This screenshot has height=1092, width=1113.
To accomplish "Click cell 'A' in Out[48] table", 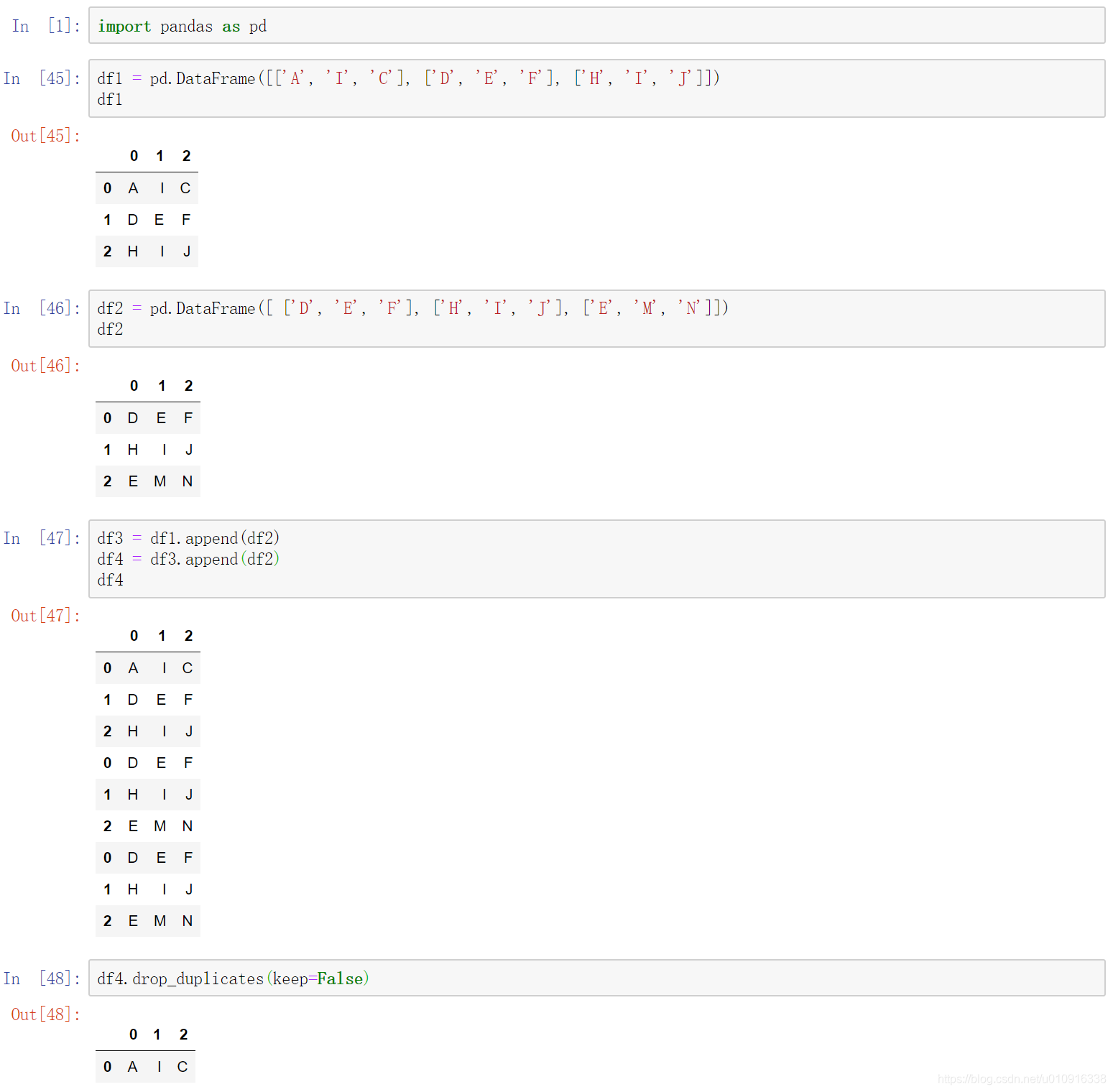I will [132, 1067].
